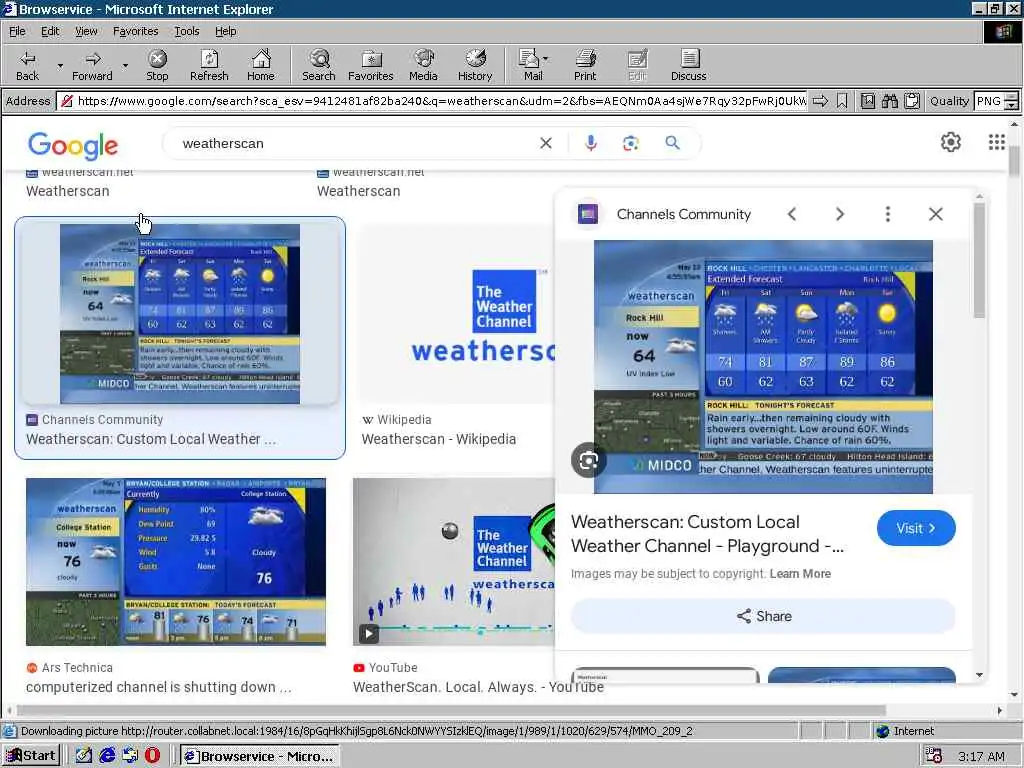Open Google quick settings gear

950,142
